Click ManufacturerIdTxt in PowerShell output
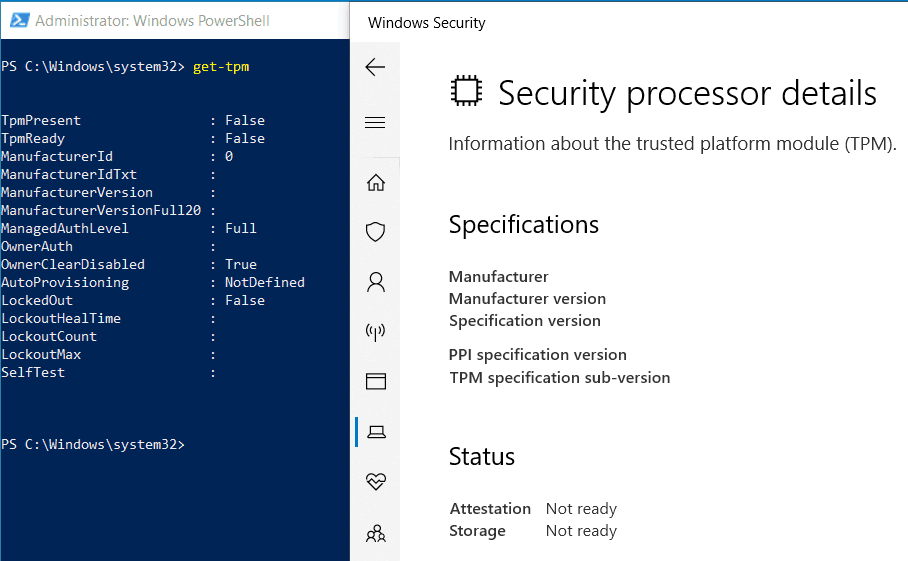Image resolution: width=908 pixels, height=561 pixels. pyautogui.click(x=69, y=174)
